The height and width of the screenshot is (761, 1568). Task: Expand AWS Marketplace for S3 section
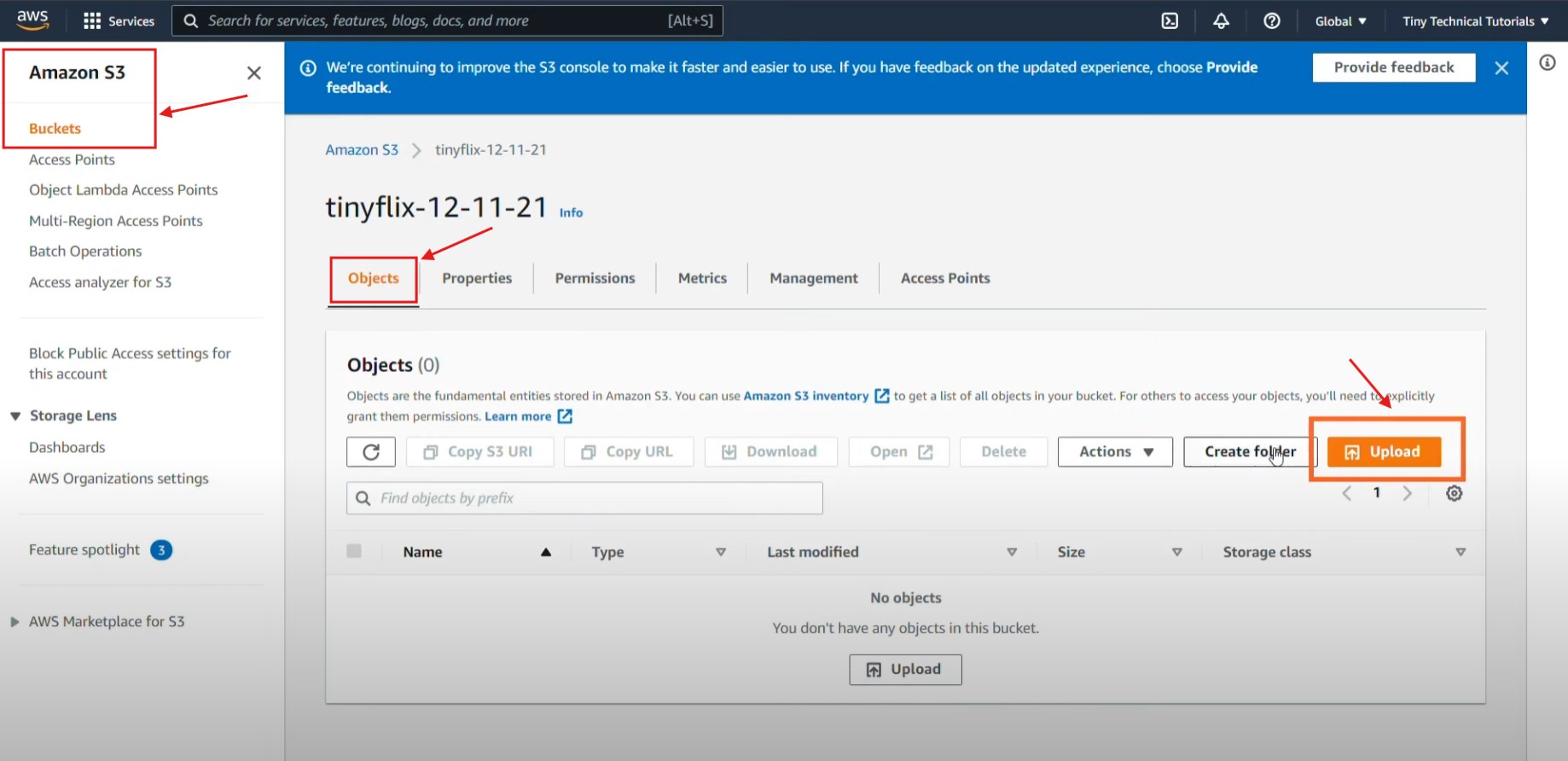tap(15, 622)
